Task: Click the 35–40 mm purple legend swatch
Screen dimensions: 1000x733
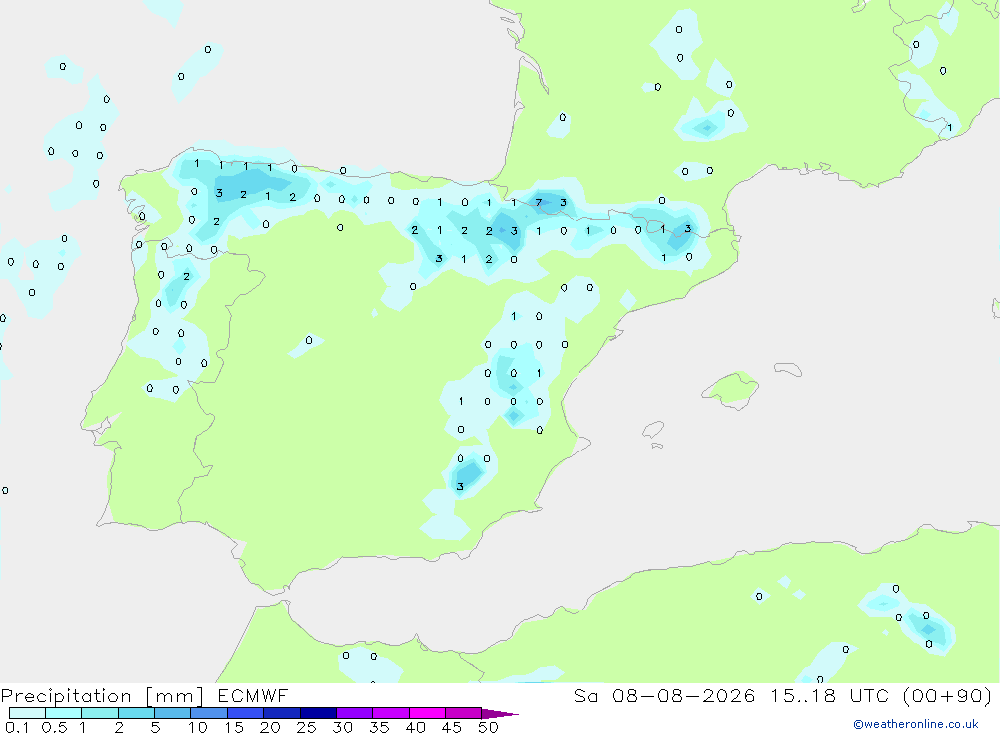Action: [391, 713]
